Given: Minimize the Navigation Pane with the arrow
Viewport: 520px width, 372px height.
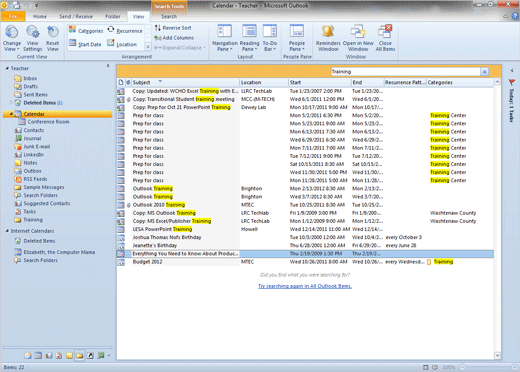Looking at the screenshot, I should [x=108, y=66].
